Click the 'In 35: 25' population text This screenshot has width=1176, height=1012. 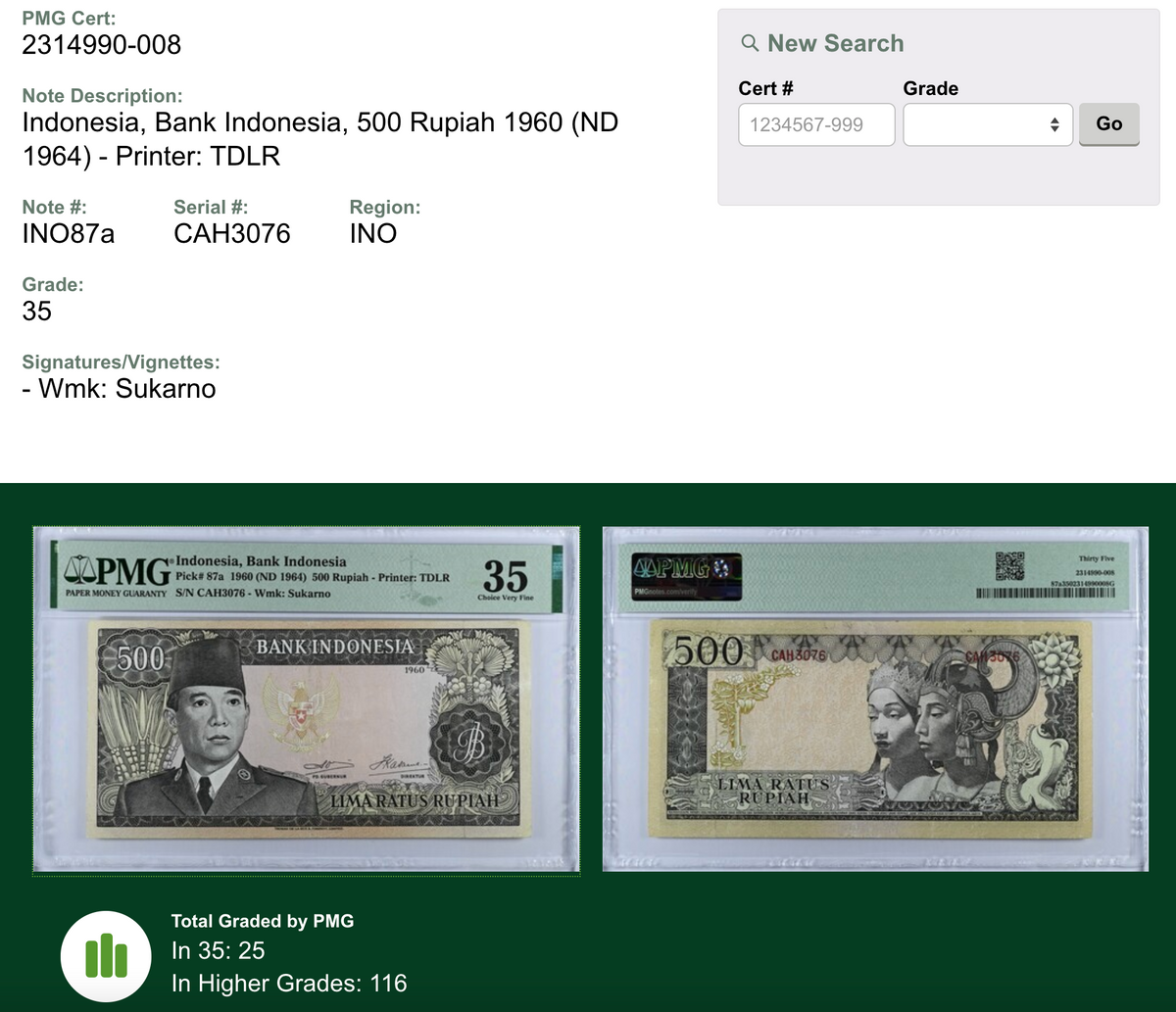(218, 950)
